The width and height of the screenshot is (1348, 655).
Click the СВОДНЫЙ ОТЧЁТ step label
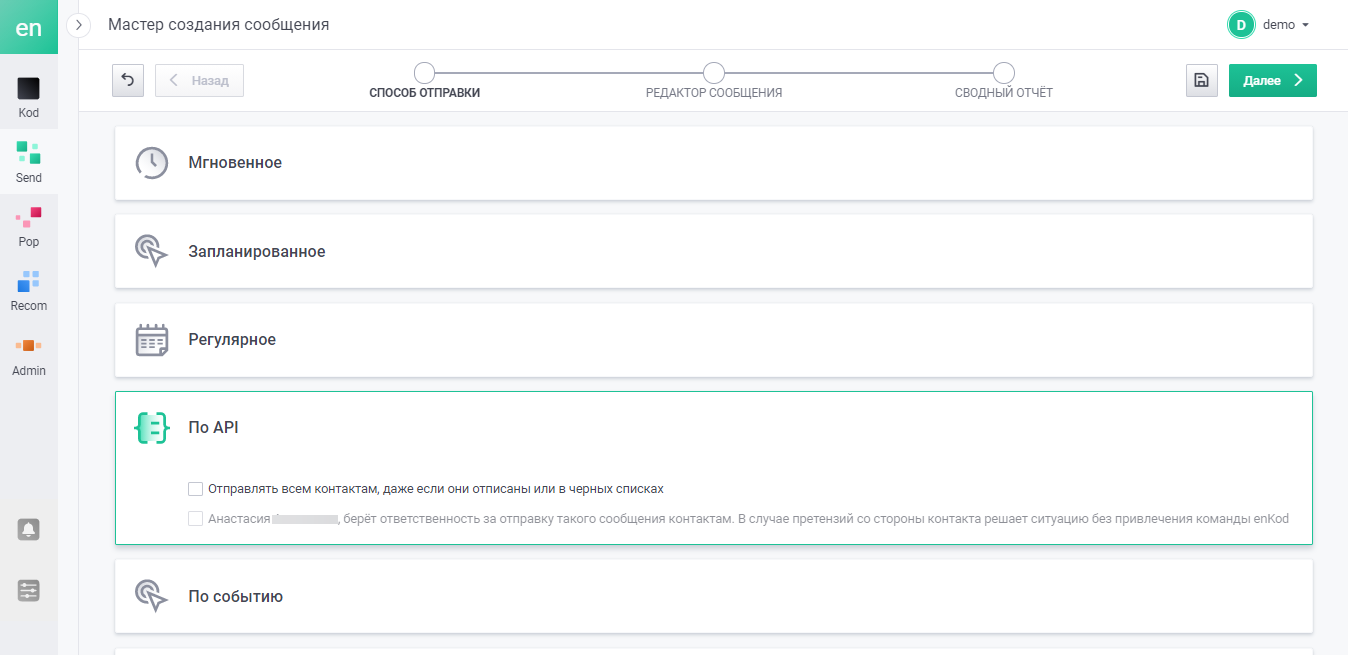[1004, 93]
